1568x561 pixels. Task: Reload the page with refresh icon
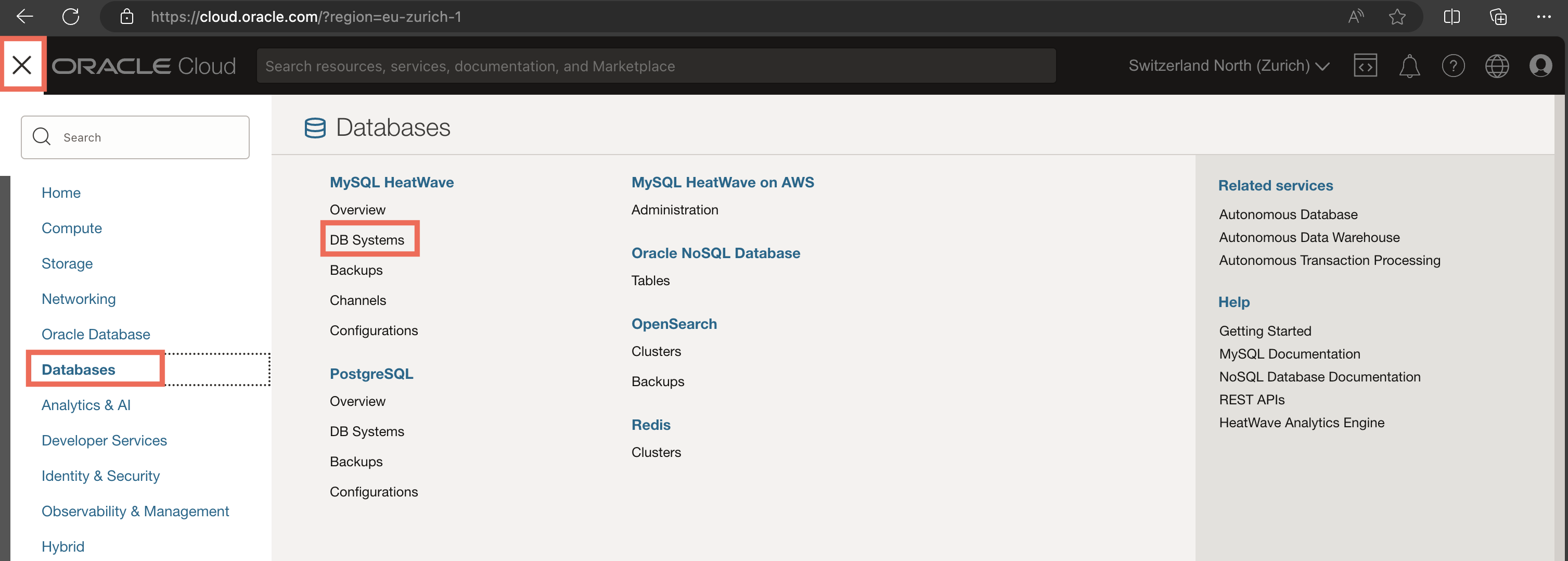click(x=71, y=17)
